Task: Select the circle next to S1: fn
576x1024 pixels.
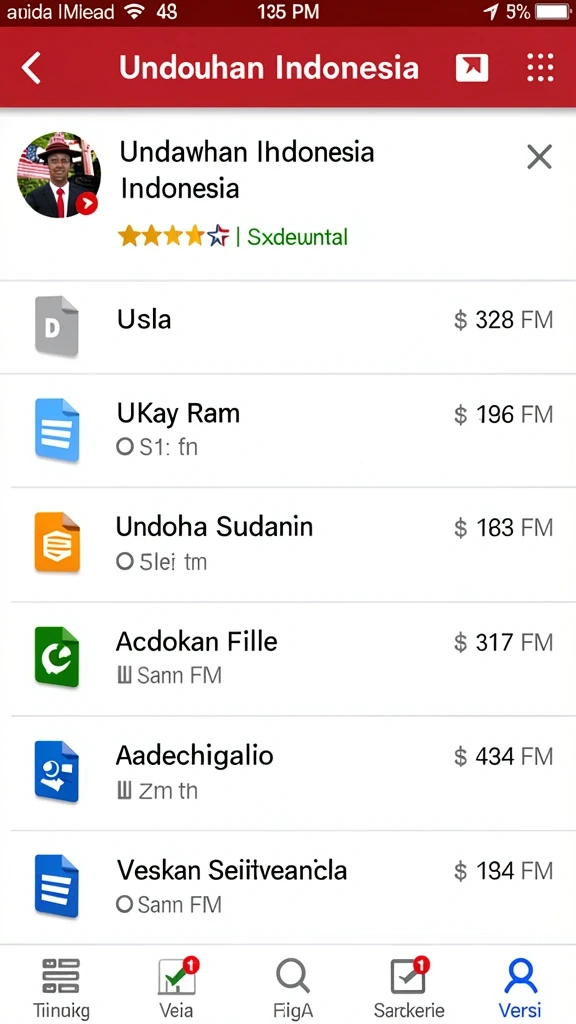Action: 125,447
